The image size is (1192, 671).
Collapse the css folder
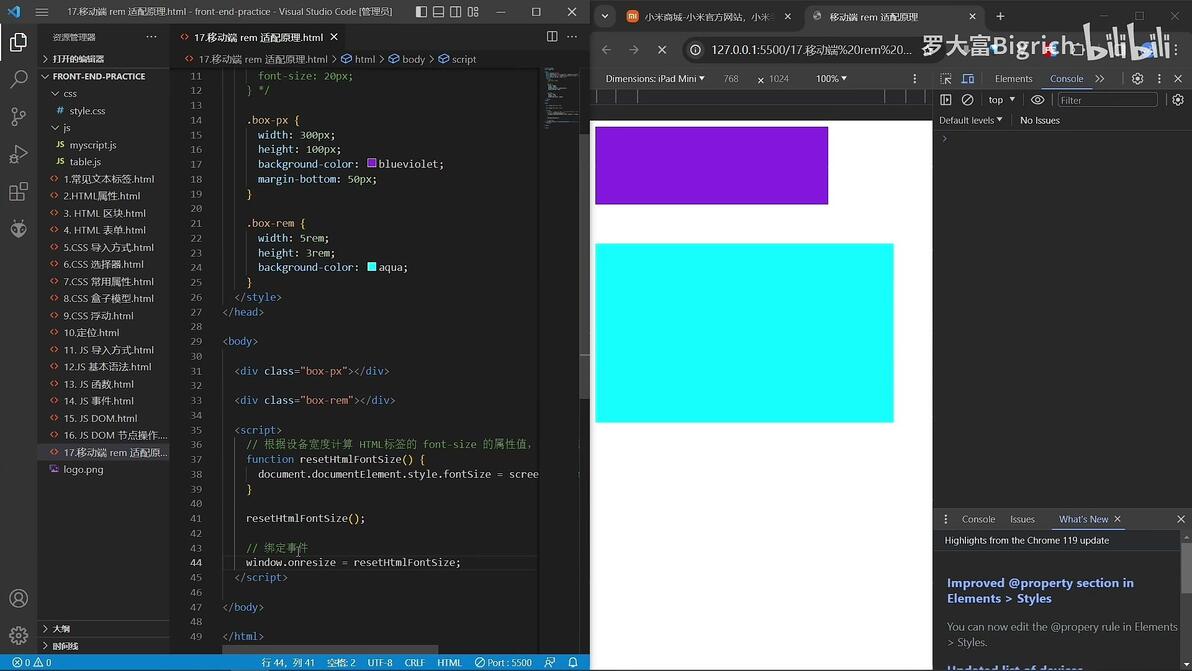click(x=103, y=93)
